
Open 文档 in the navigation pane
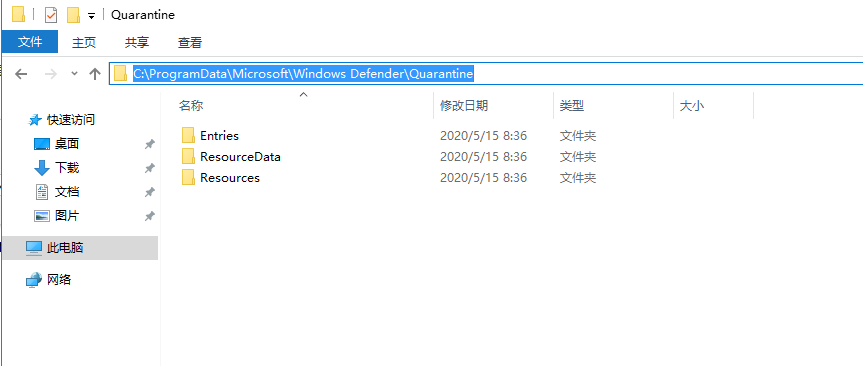click(67, 192)
